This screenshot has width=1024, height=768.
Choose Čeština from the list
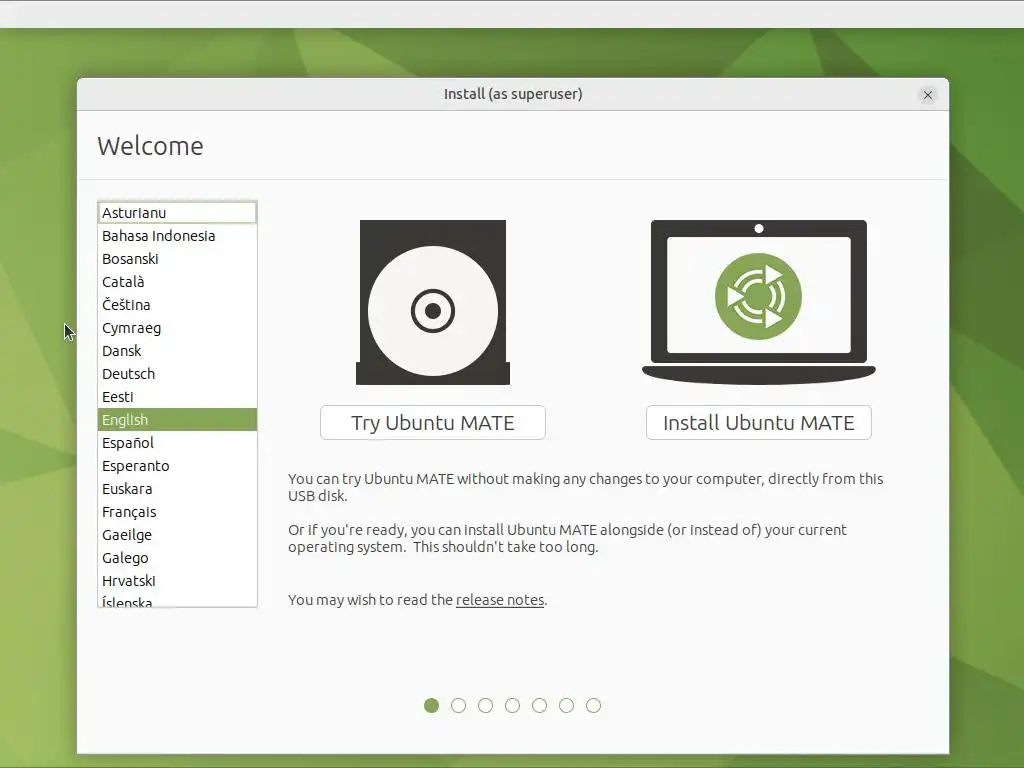click(x=177, y=305)
